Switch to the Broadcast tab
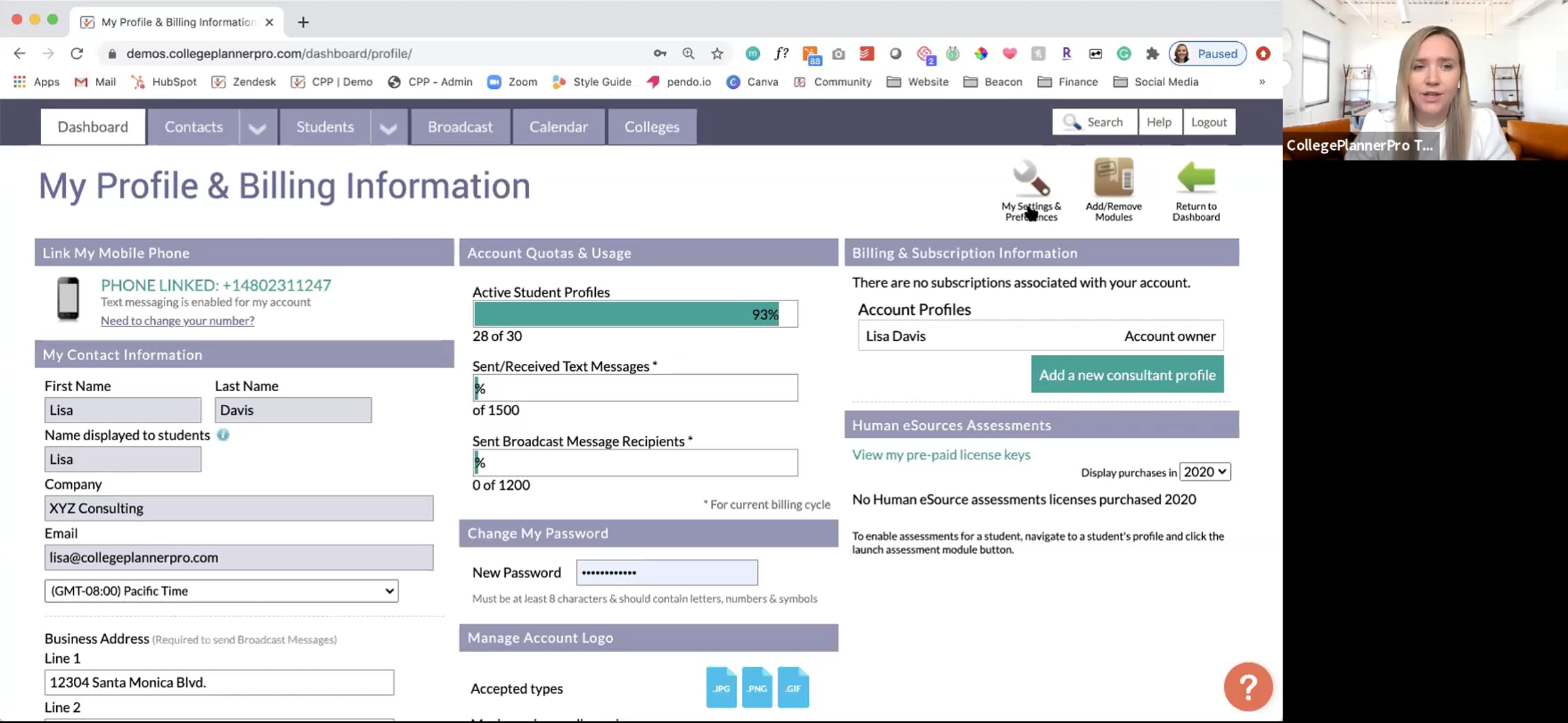Image resolution: width=1568 pixels, height=723 pixels. pyautogui.click(x=460, y=127)
